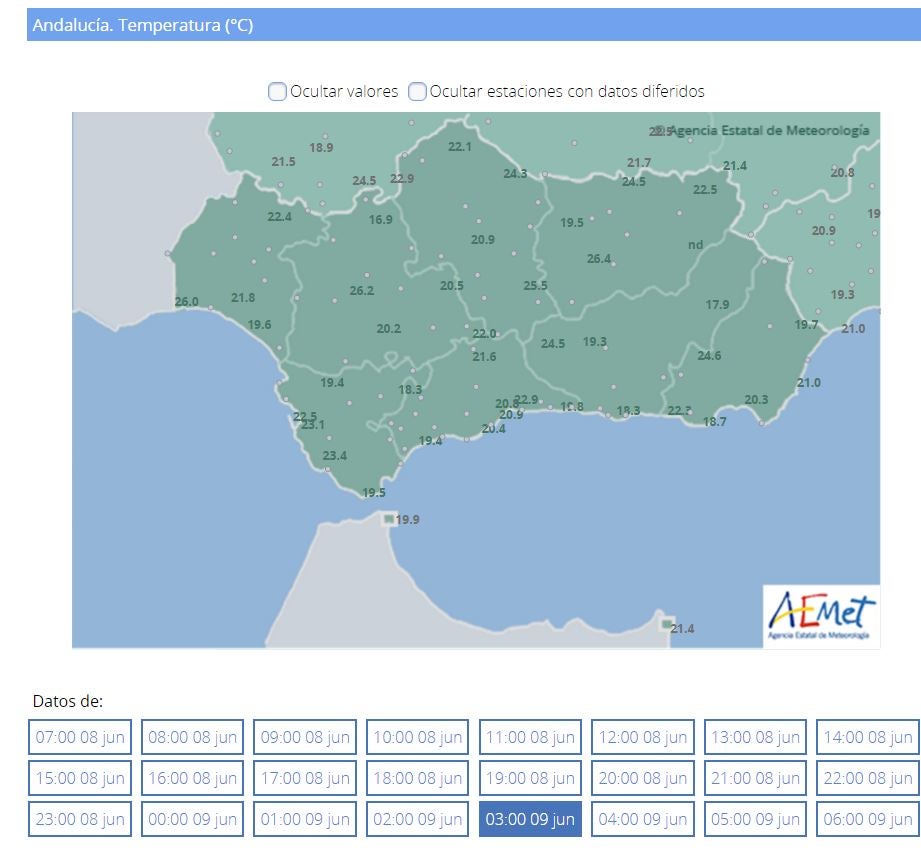Image resolution: width=921 pixels, height=848 pixels.
Task: View temperatures at 19:00 08 jun
Action: [530, 778]
